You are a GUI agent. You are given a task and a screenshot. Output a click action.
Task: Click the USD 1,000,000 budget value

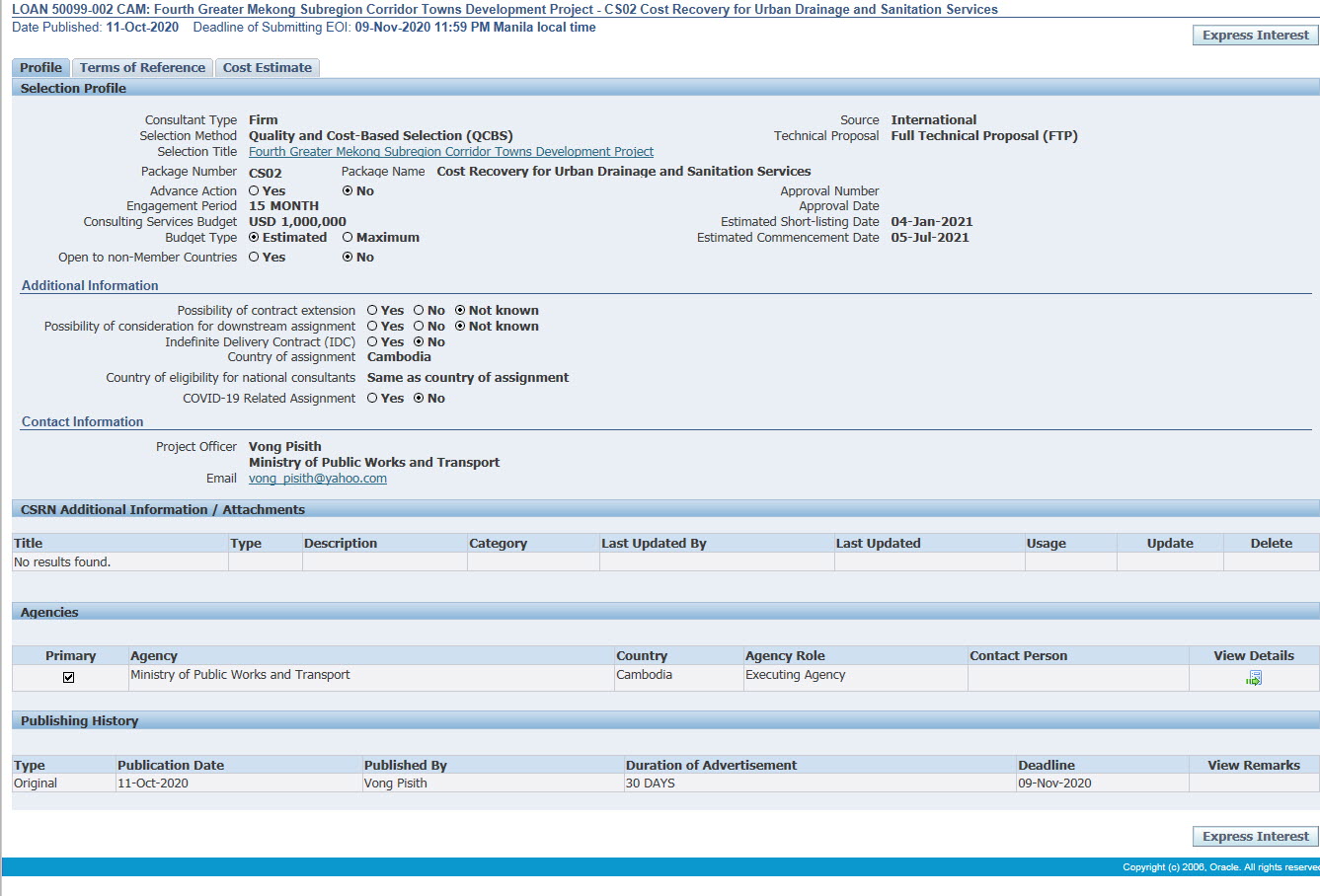click(297, 222)
